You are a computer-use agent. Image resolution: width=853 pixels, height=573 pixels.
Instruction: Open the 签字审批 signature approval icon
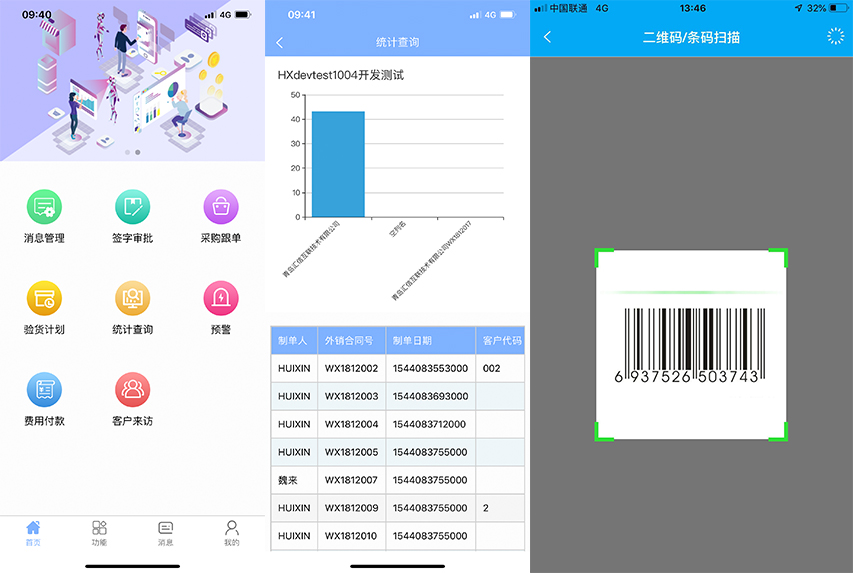coord(132,207)
